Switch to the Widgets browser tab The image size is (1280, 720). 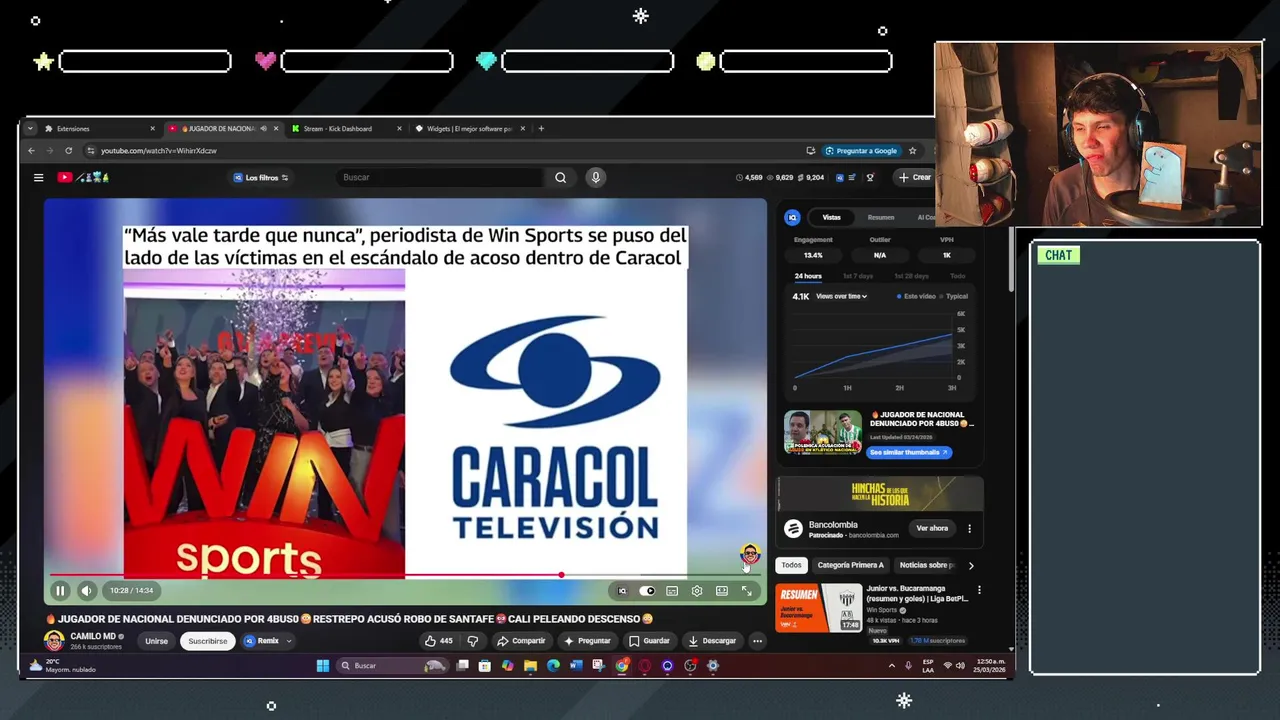(x=469, y=128)
